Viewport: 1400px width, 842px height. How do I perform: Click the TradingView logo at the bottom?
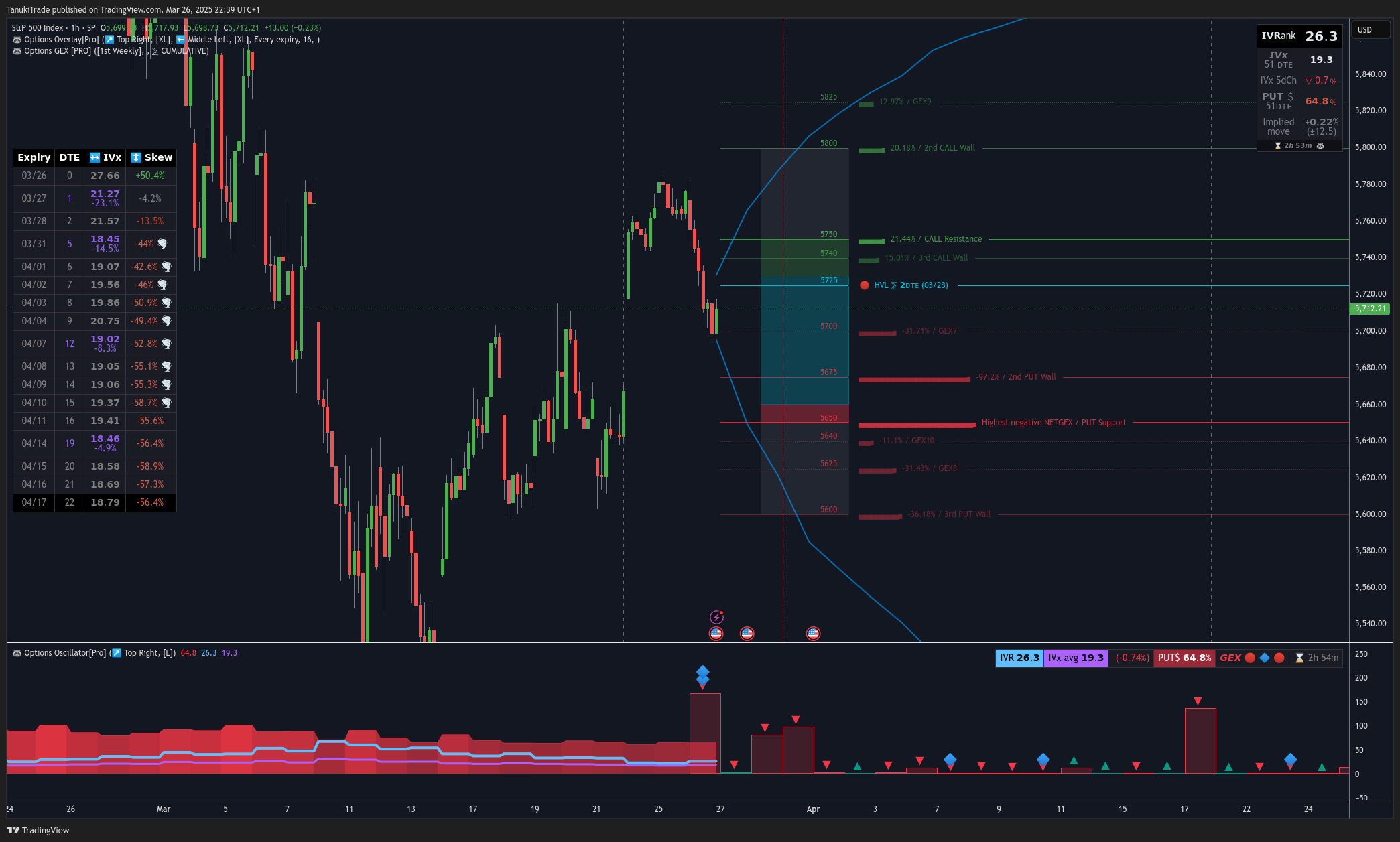pyautogui.click(x=38, y=830)
